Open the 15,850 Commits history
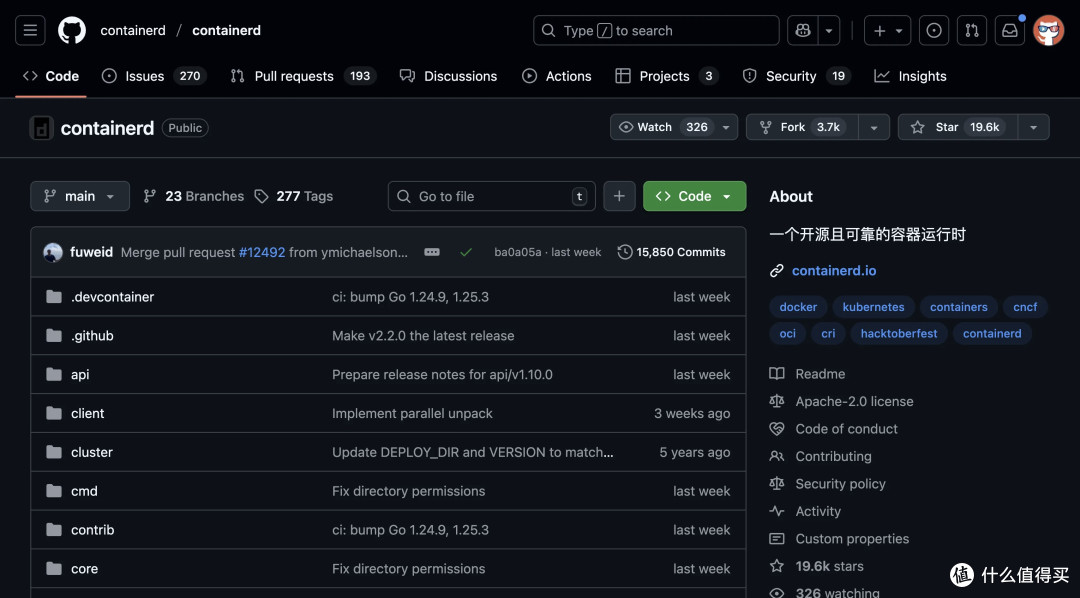 pyautogui.click(x=672, y=252)
